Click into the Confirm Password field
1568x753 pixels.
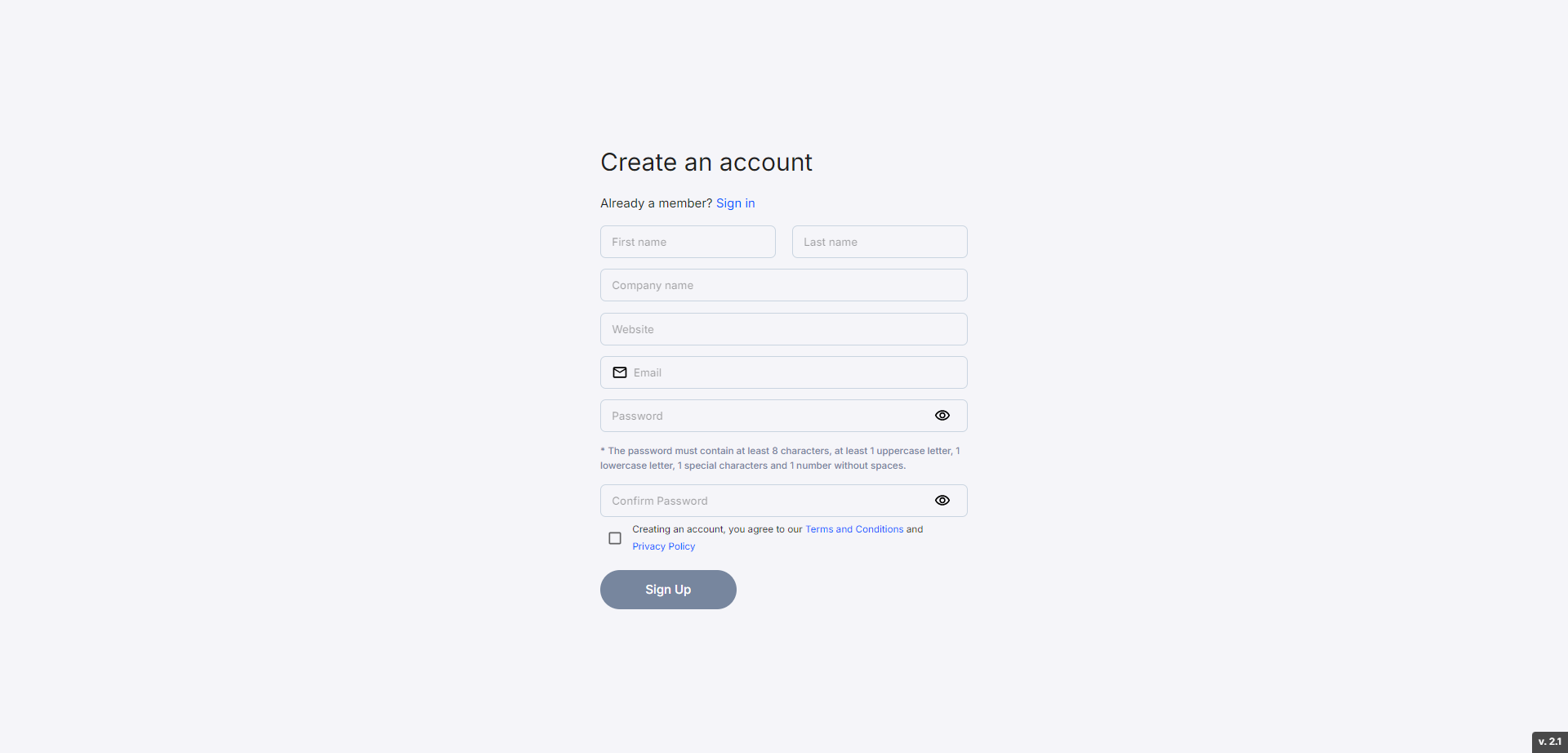[x=764, y=501]
